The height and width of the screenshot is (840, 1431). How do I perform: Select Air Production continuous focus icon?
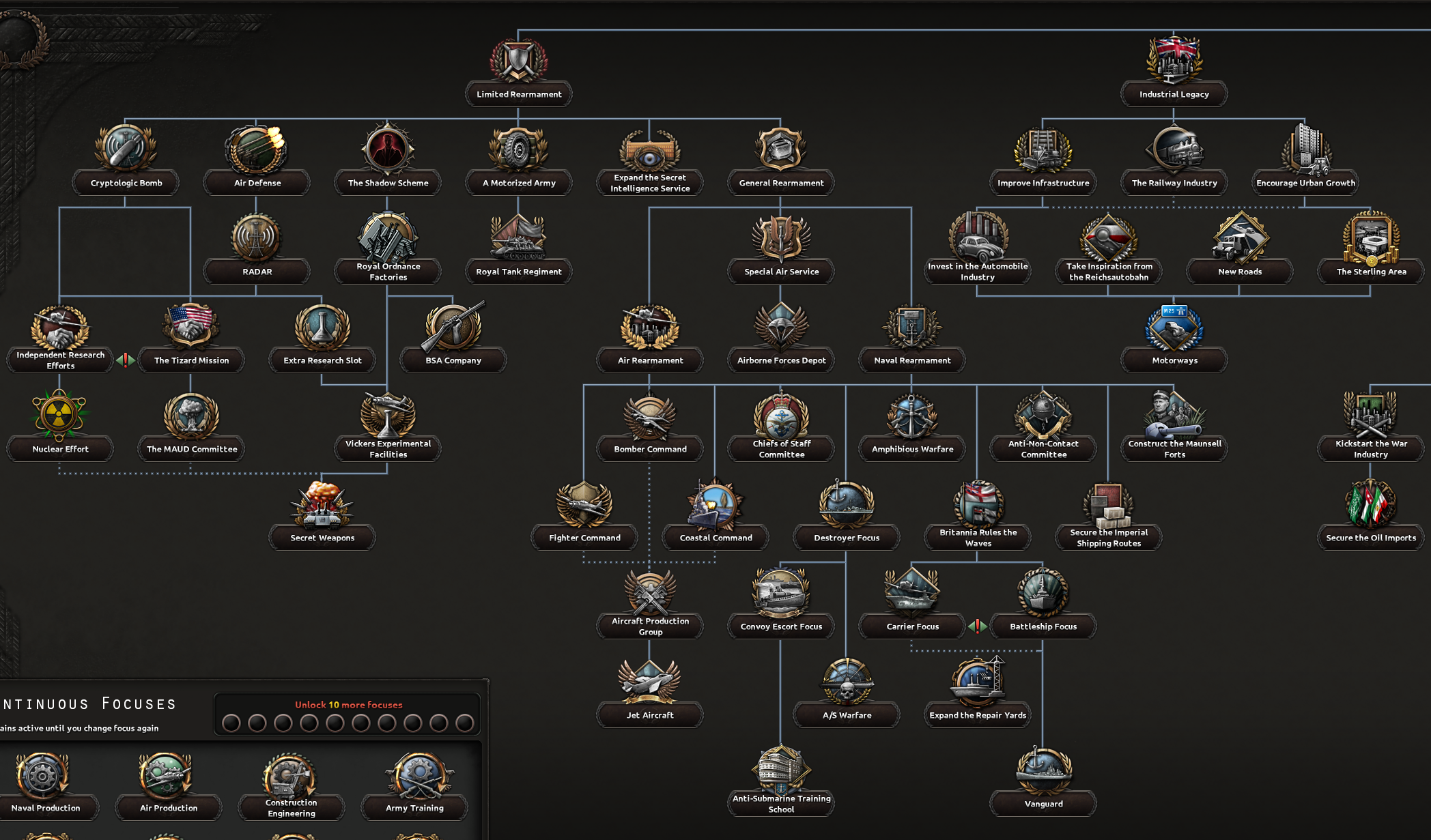(167, 777)
